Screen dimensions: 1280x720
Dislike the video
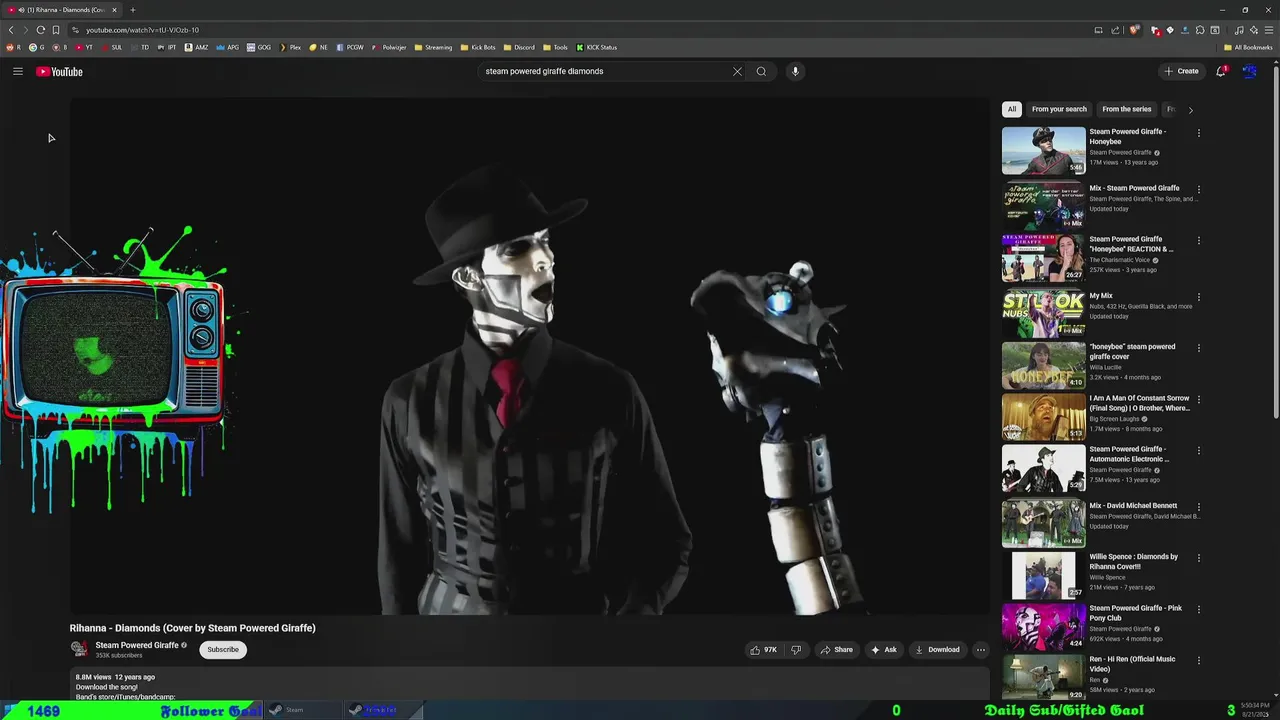(x=796, y=649)
